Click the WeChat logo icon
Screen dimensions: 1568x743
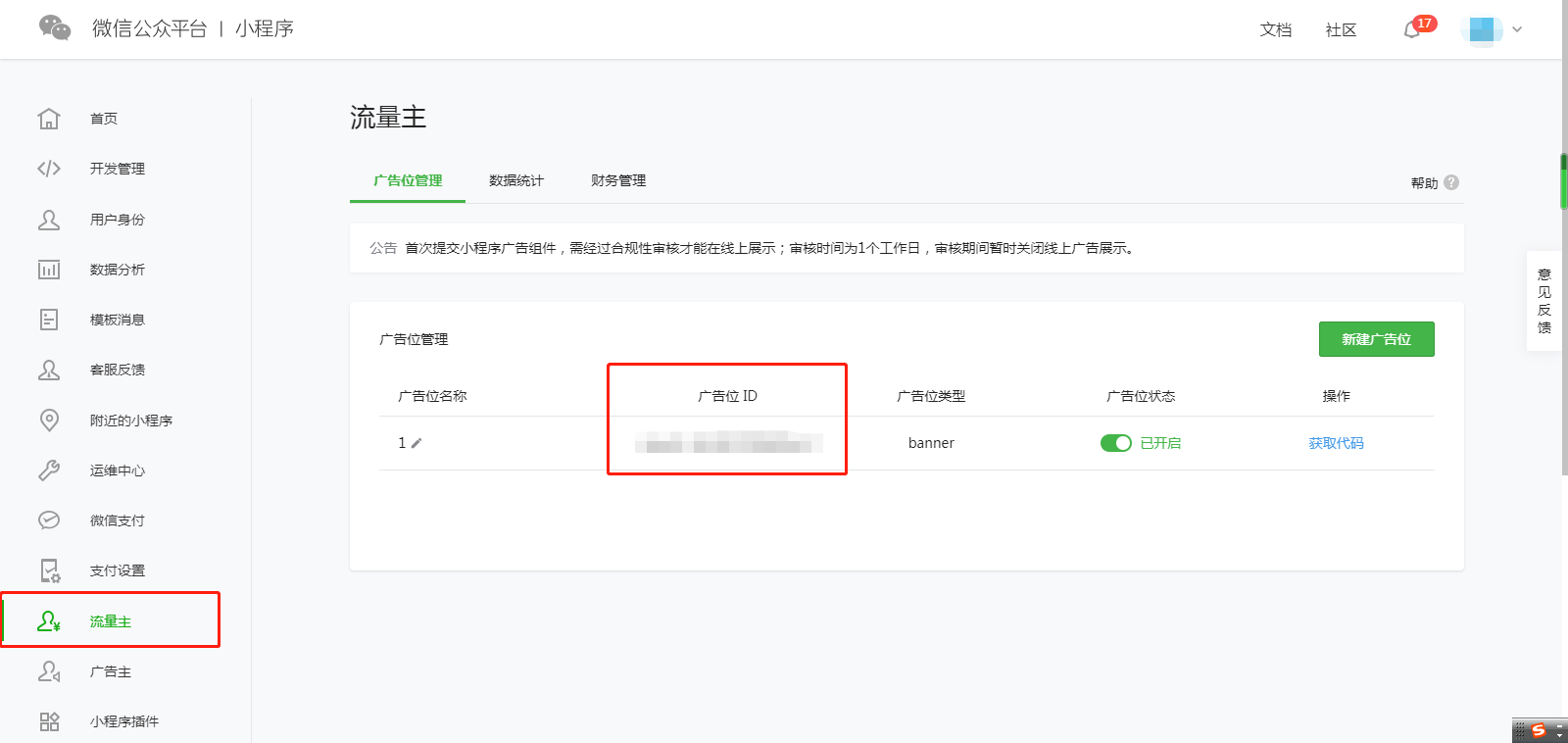[x=55, y=28]
